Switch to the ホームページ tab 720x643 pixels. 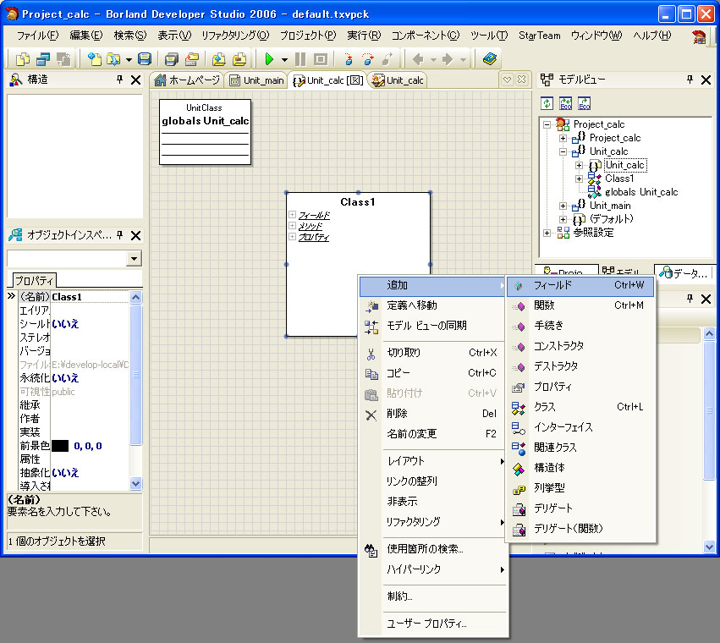(187, 80)
